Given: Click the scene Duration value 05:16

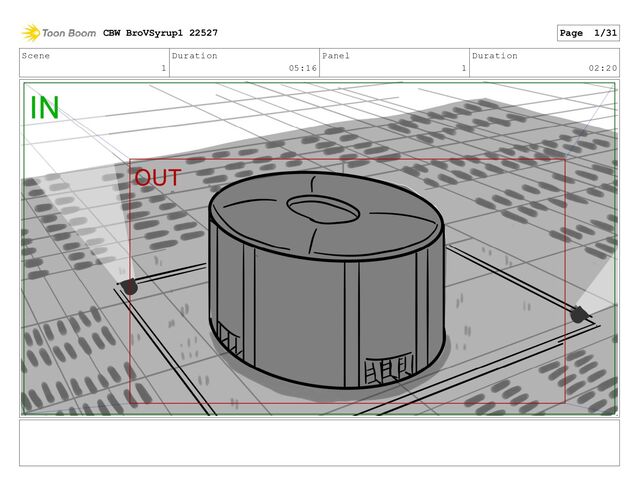Looking at the screenshot, I should (302, 68).
